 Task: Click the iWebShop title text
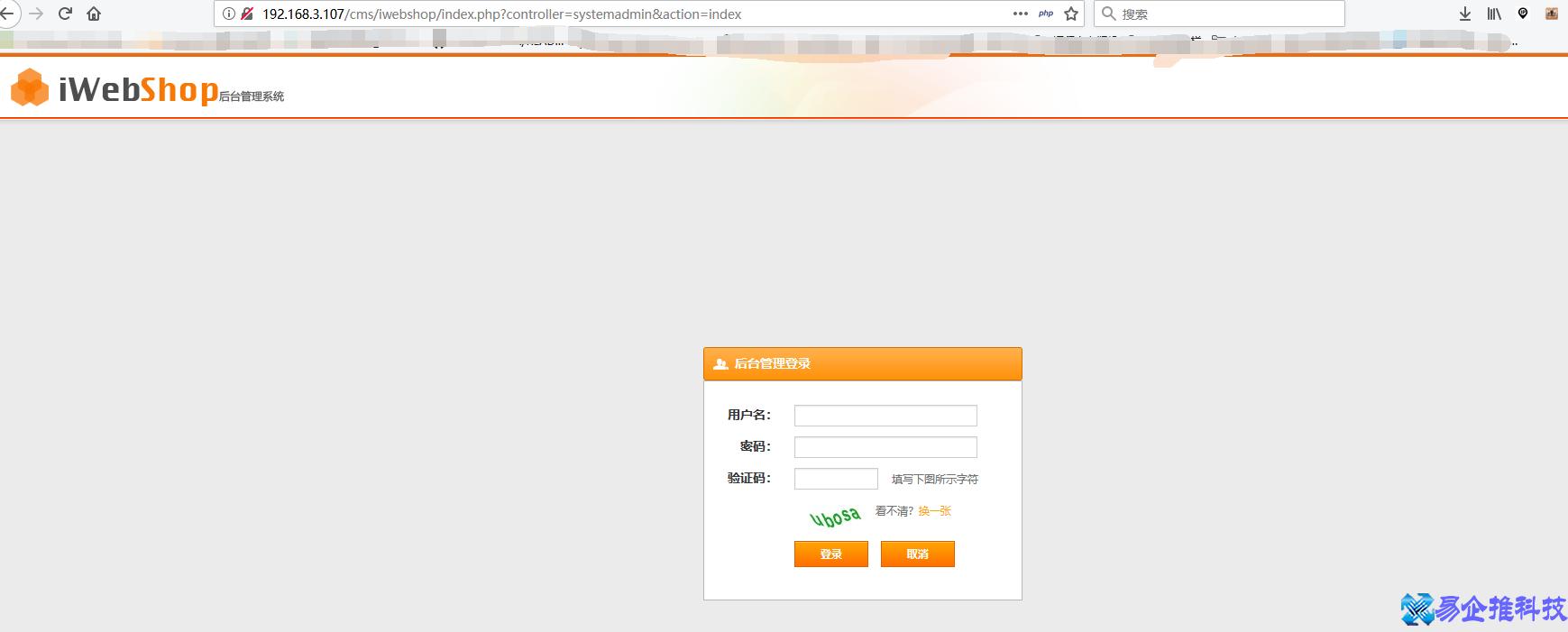click(x=138, y=88)
